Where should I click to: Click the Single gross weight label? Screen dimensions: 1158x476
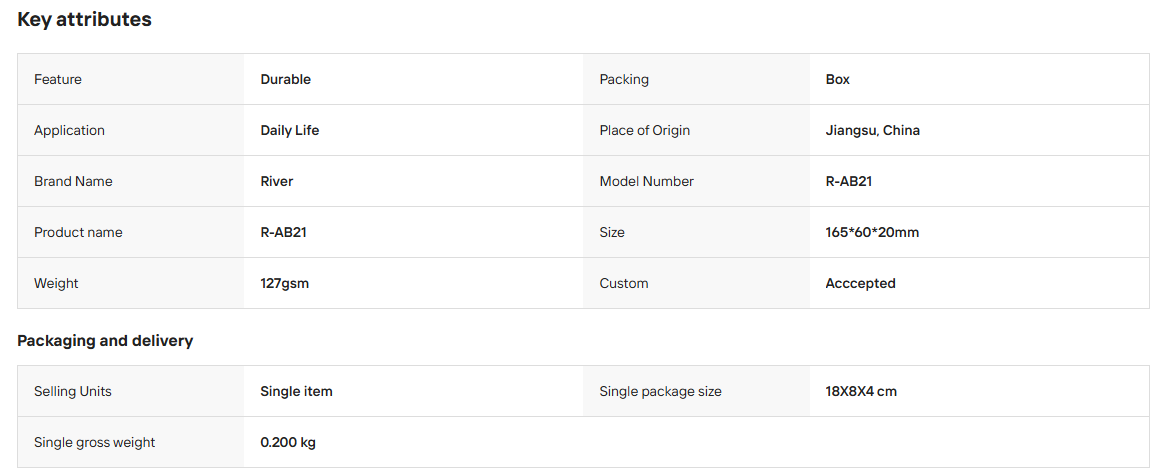point(95,443)
